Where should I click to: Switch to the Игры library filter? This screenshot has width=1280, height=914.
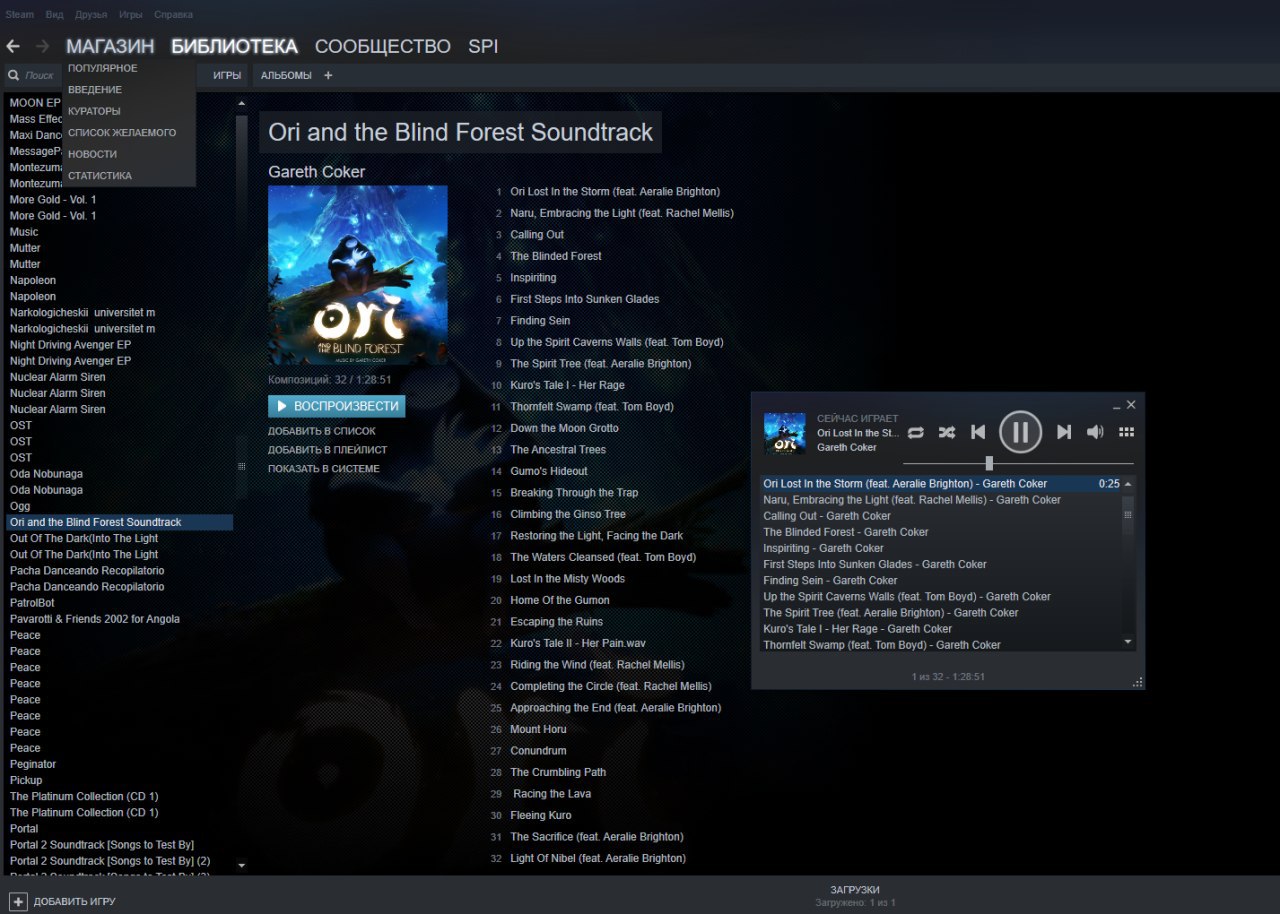227,75
